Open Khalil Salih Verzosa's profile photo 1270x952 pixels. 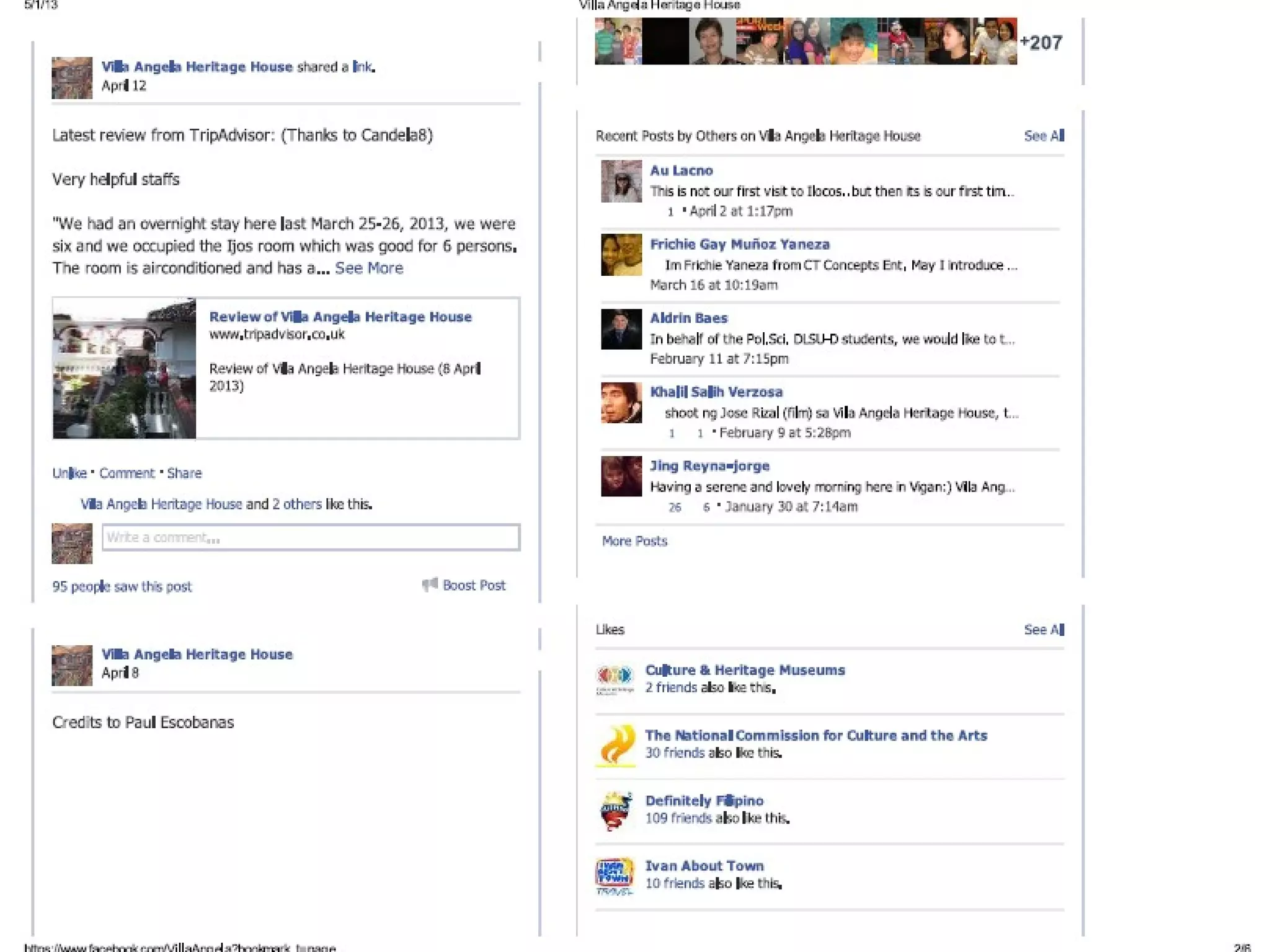pos(621,403)
